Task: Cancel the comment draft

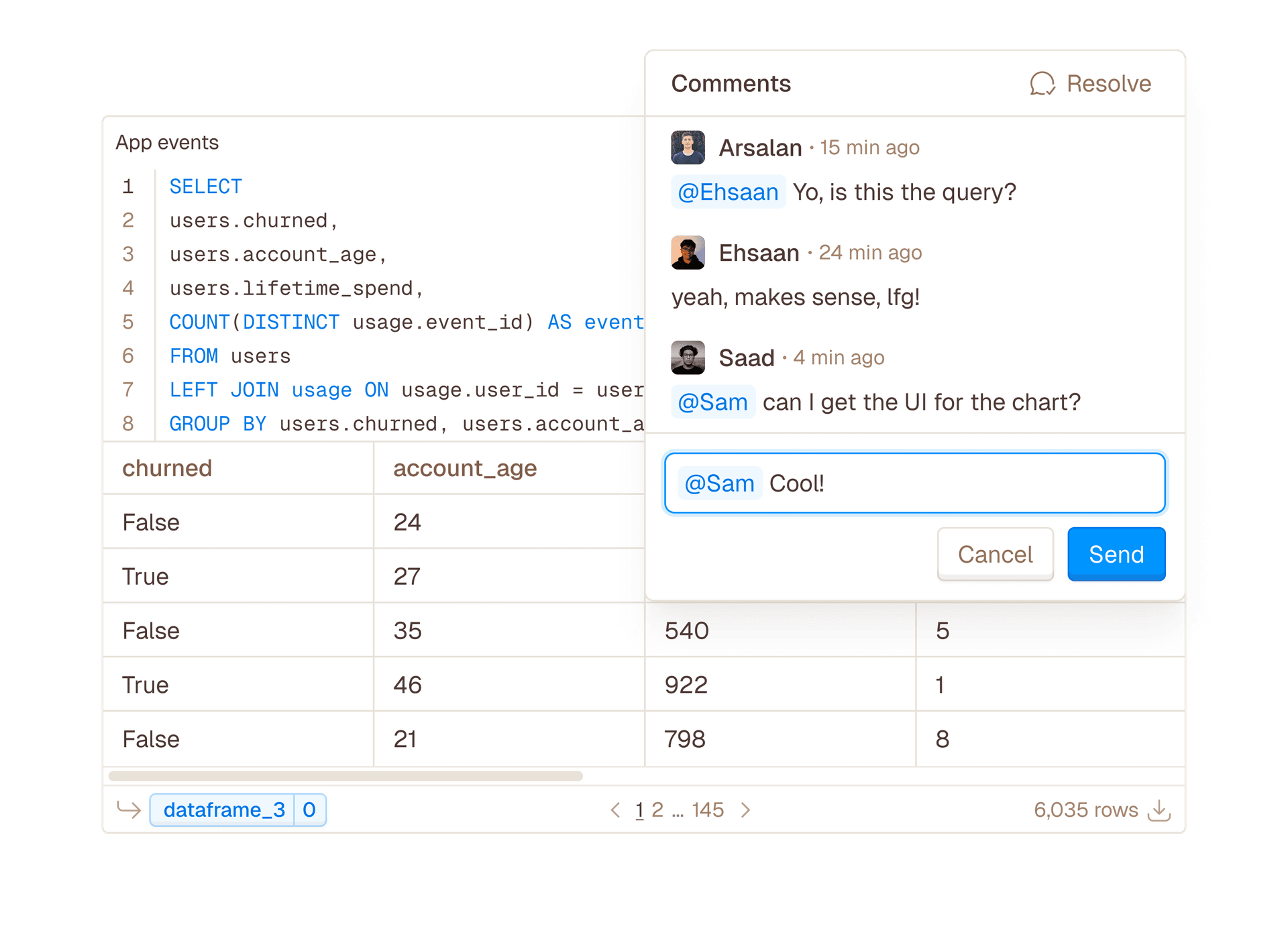Action: point(995,554)
